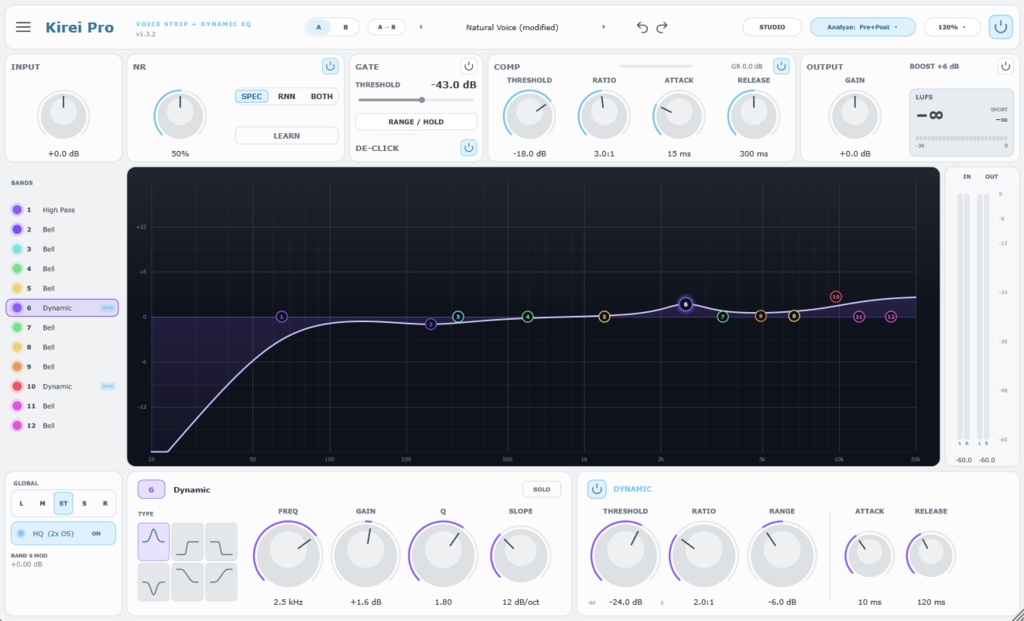Select EQ node 6 on the graph
The width and height of the screenshot is (1024, 621).
685,304
